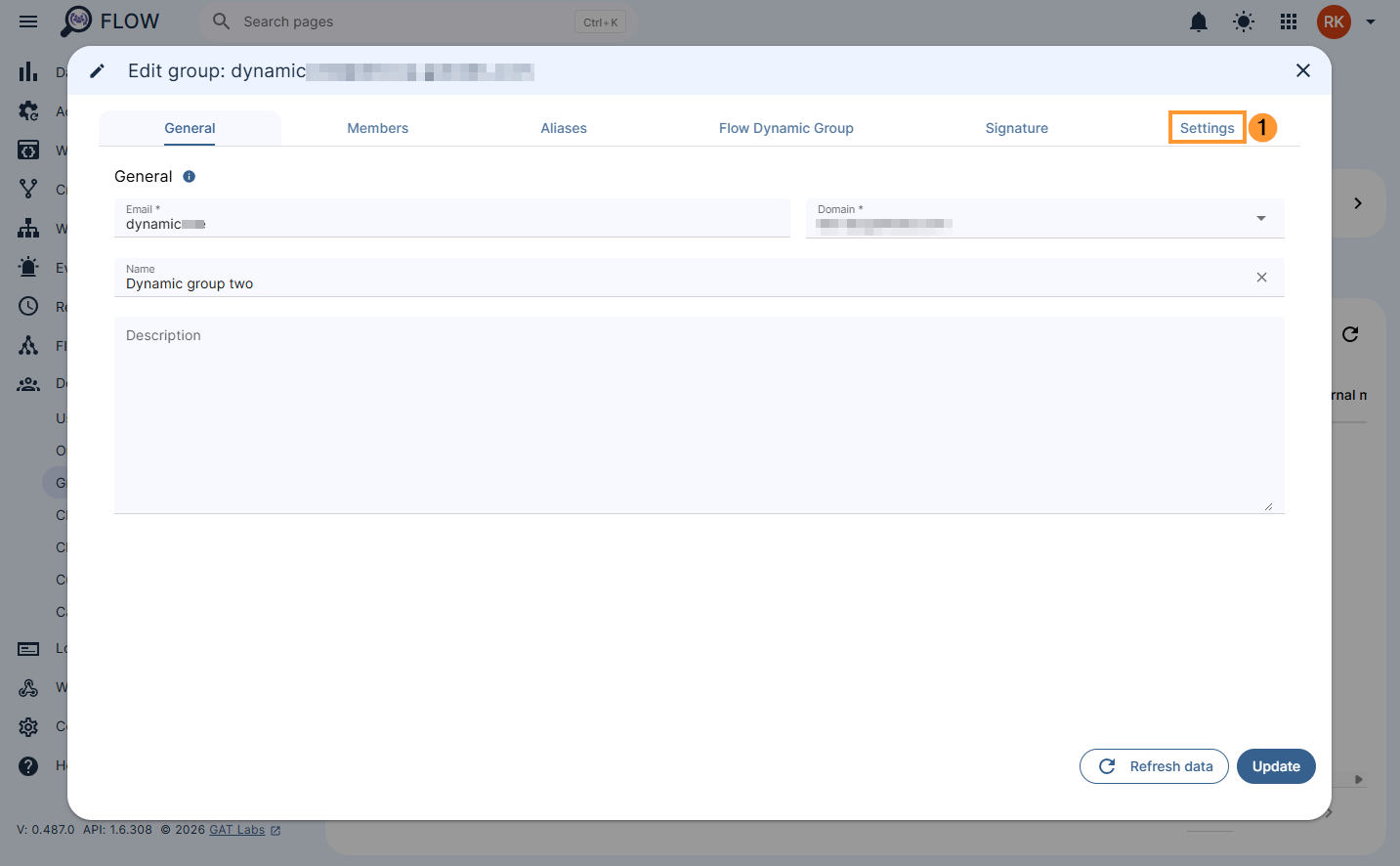This screenshot has width=1400, height=866.
Task: Open the gear-with-cog sidebar icon
Action: [28, 110]
